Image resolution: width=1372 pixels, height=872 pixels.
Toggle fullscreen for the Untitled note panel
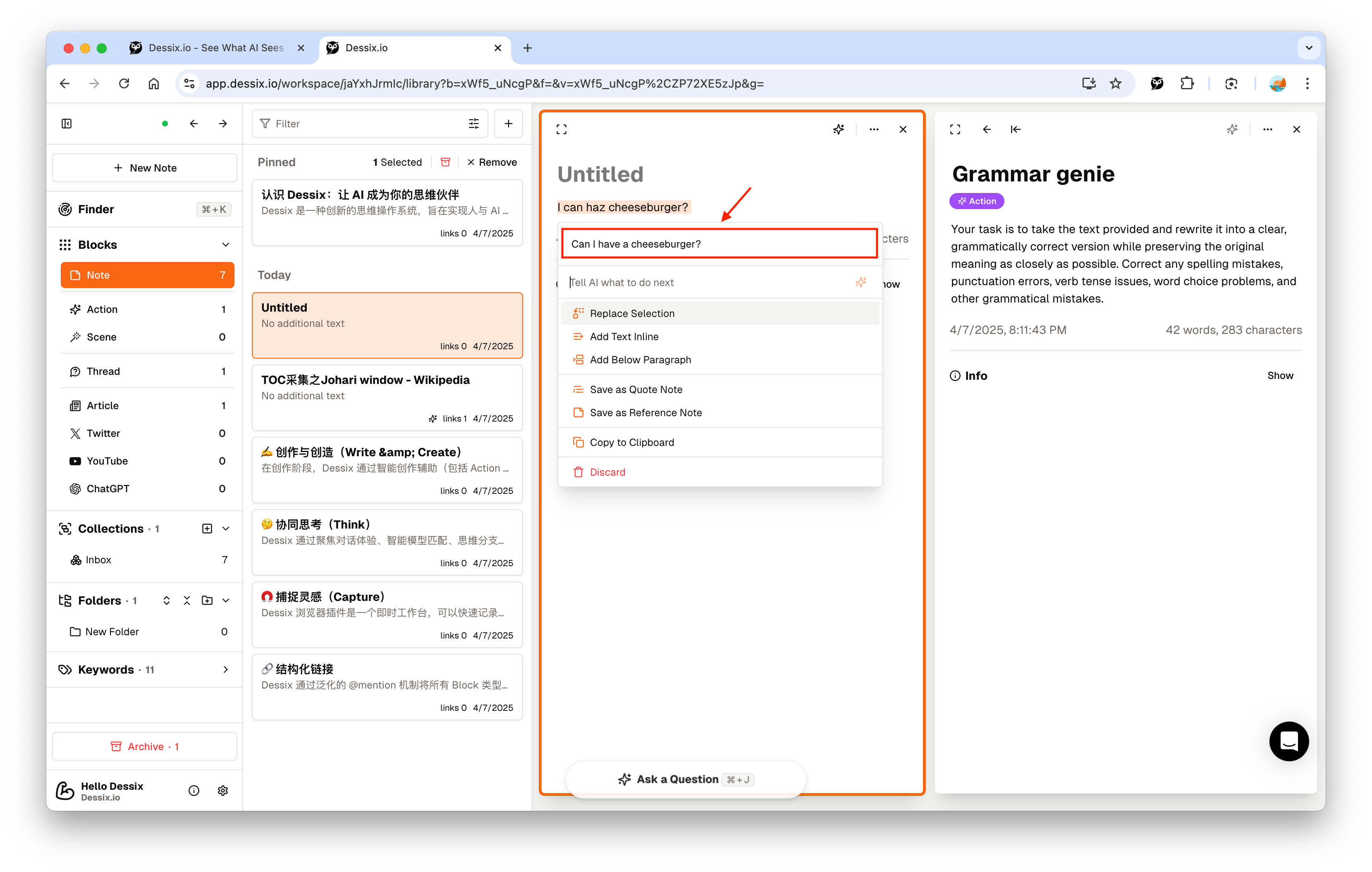coord(561,129)
